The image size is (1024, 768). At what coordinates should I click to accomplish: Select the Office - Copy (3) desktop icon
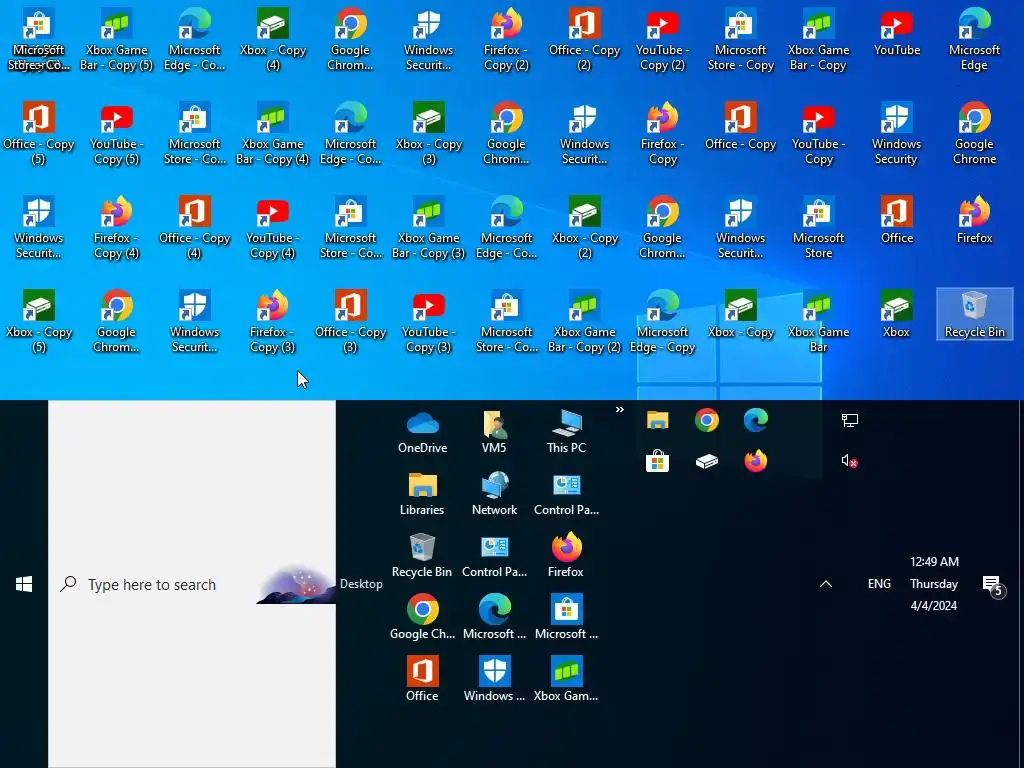click(x=350, y=323)
